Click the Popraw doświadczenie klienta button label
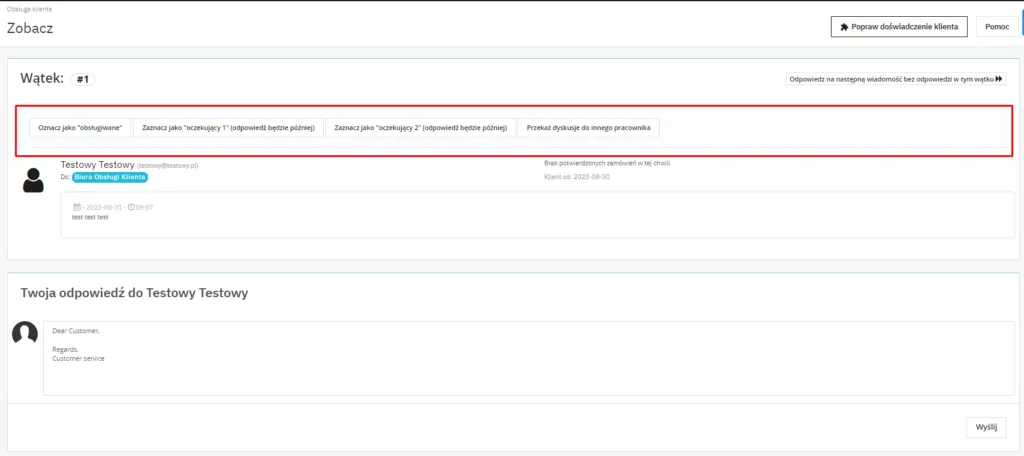 click(905, 27)
